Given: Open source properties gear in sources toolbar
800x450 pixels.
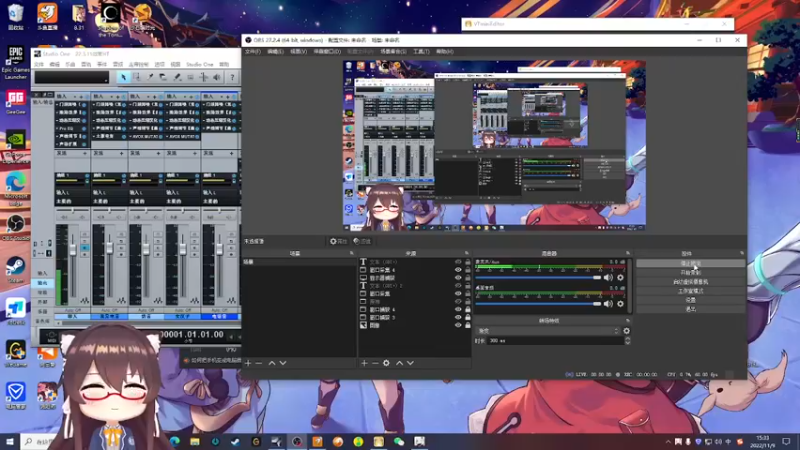Looking at the screenshot, I should pyautogui.click(x=386, y=363).
